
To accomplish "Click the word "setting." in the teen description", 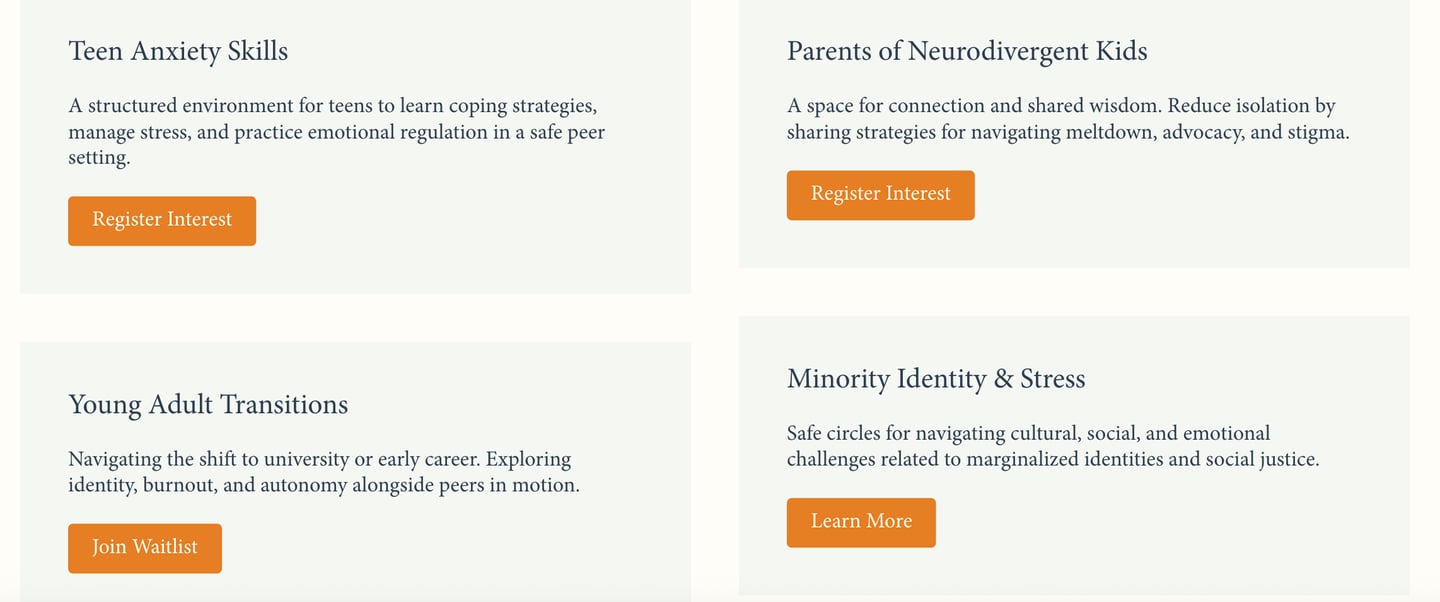I will tap(99, 158).
